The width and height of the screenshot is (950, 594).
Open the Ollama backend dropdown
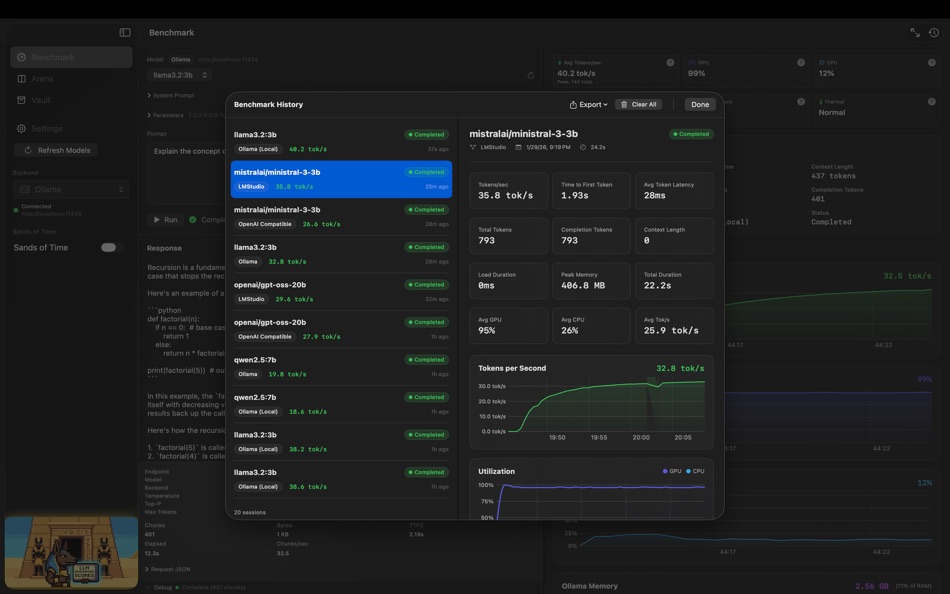click(71, 190)
